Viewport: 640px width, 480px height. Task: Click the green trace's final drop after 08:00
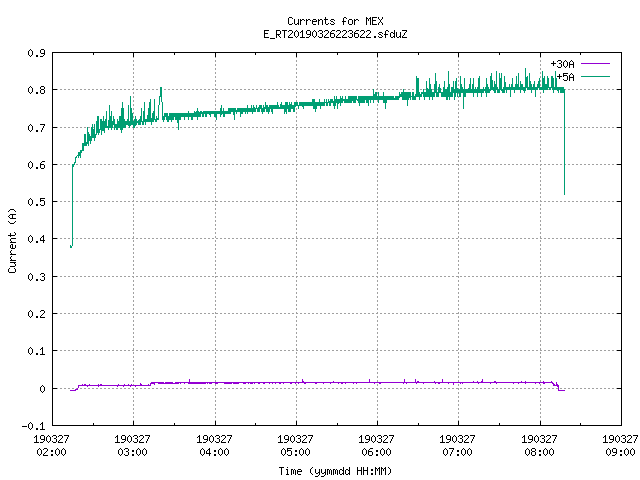[564, 143]
